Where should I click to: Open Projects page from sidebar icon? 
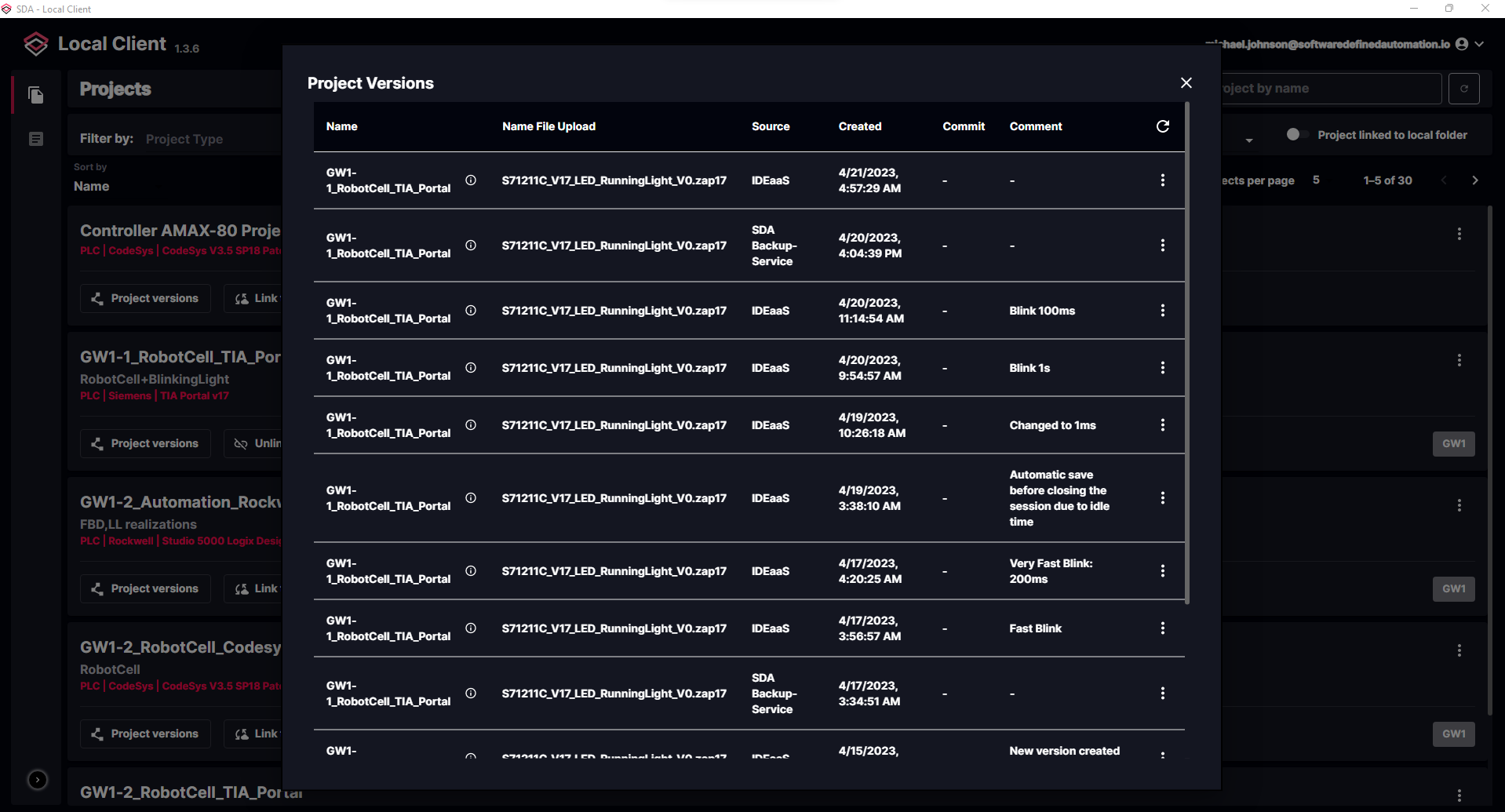point(36,95)
